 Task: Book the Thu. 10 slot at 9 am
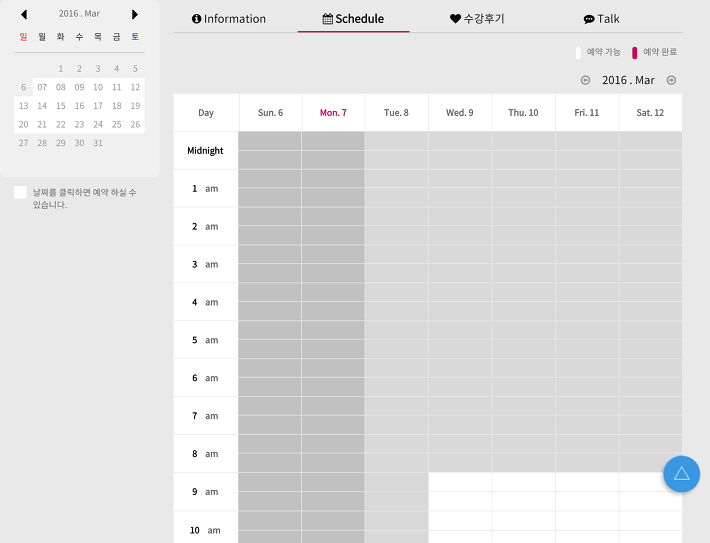pos(523,482)
